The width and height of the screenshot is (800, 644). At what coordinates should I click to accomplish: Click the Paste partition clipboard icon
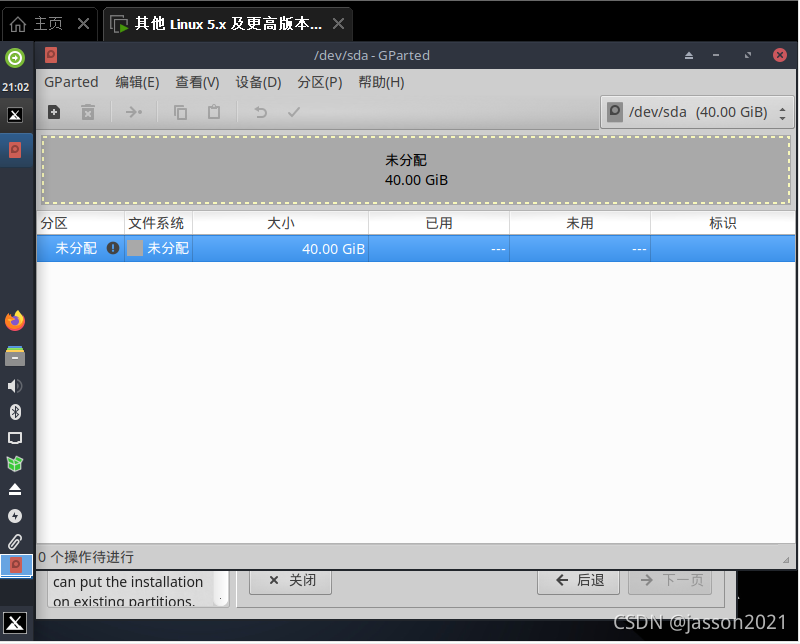[x=214, y=112]
